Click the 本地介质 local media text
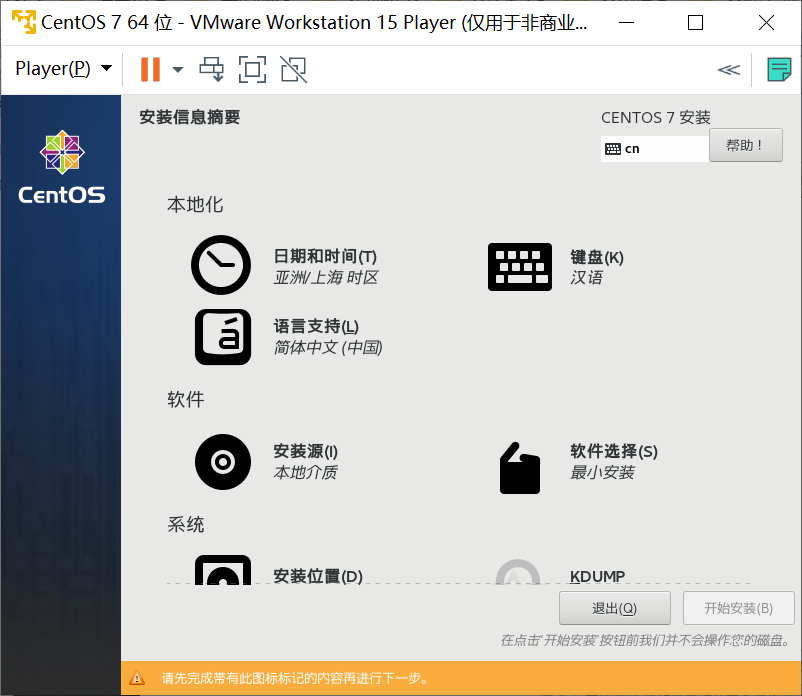Screen dimensions: 802x696 pos(305,473)
